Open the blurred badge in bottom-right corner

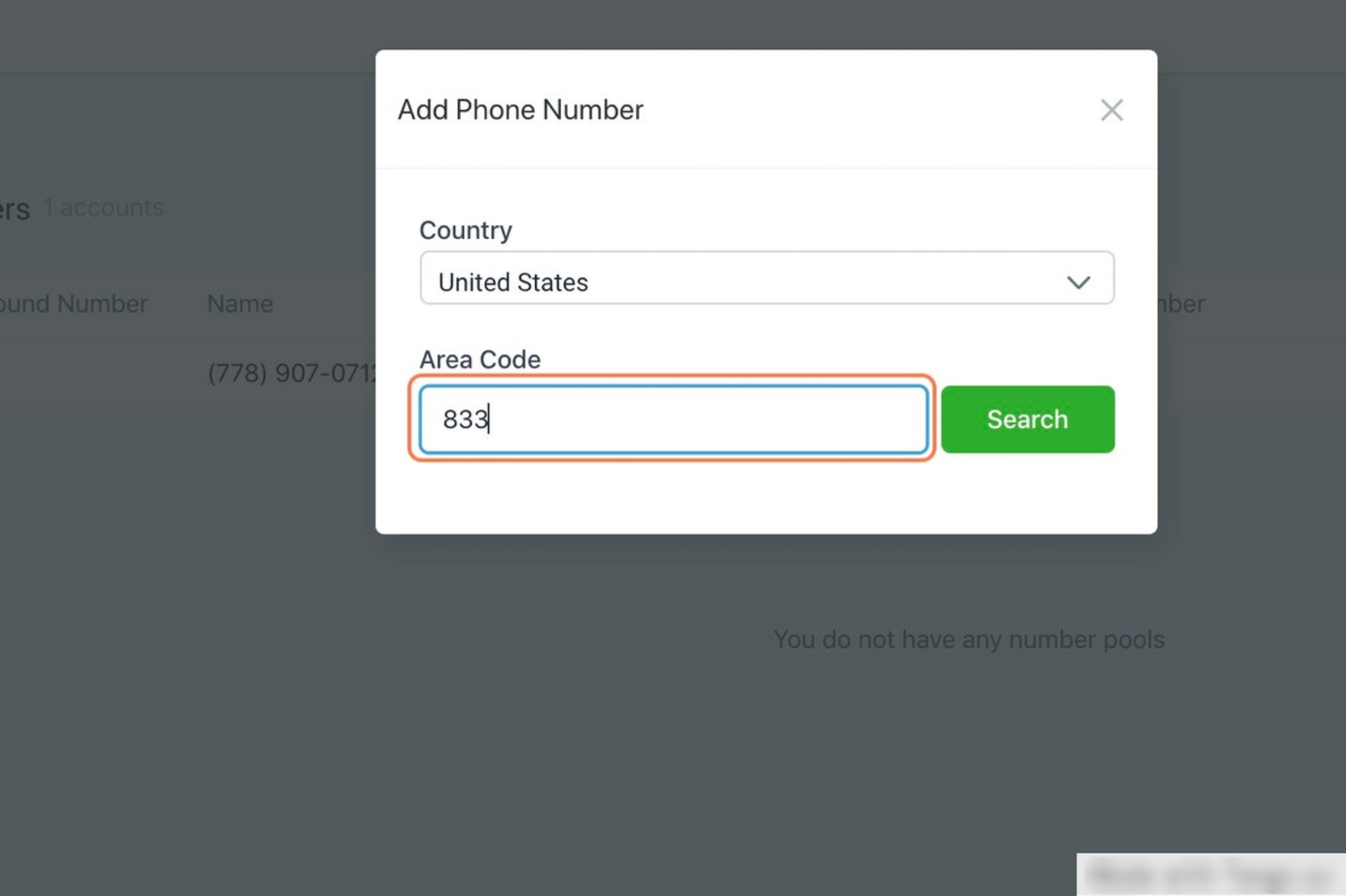tap(1210, 876)
